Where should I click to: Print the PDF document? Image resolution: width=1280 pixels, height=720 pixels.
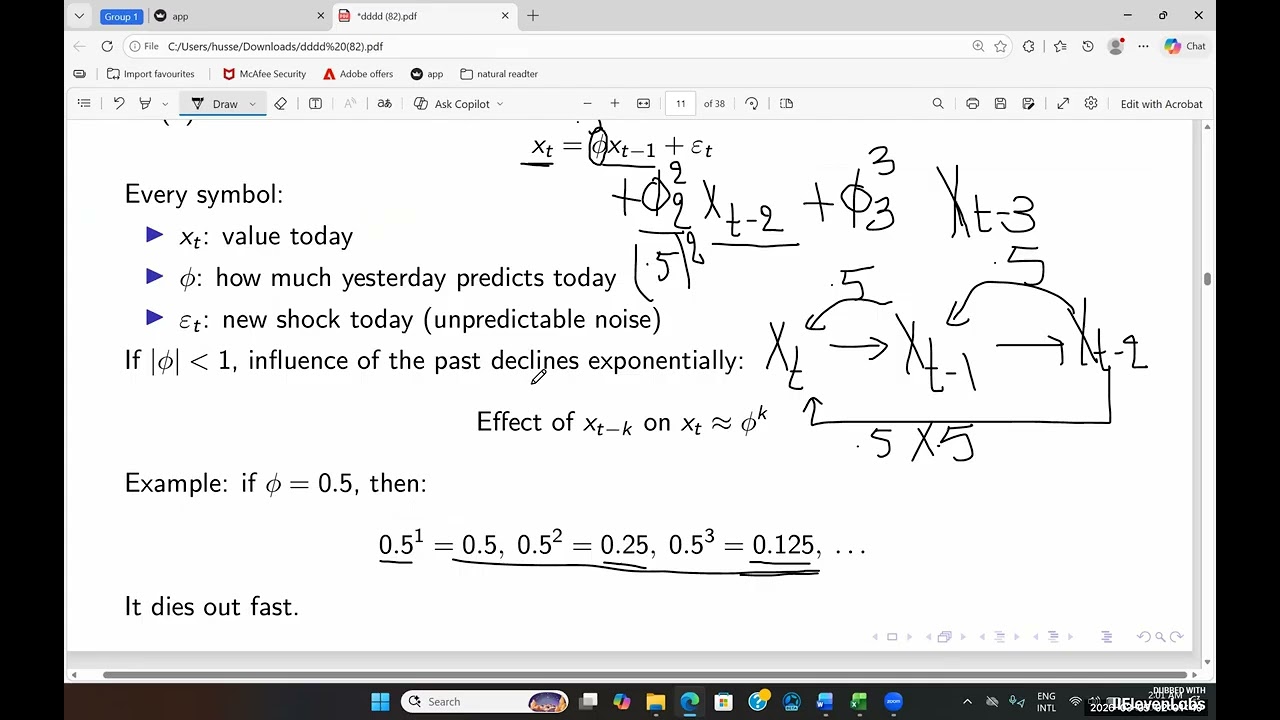pos(972,104)
